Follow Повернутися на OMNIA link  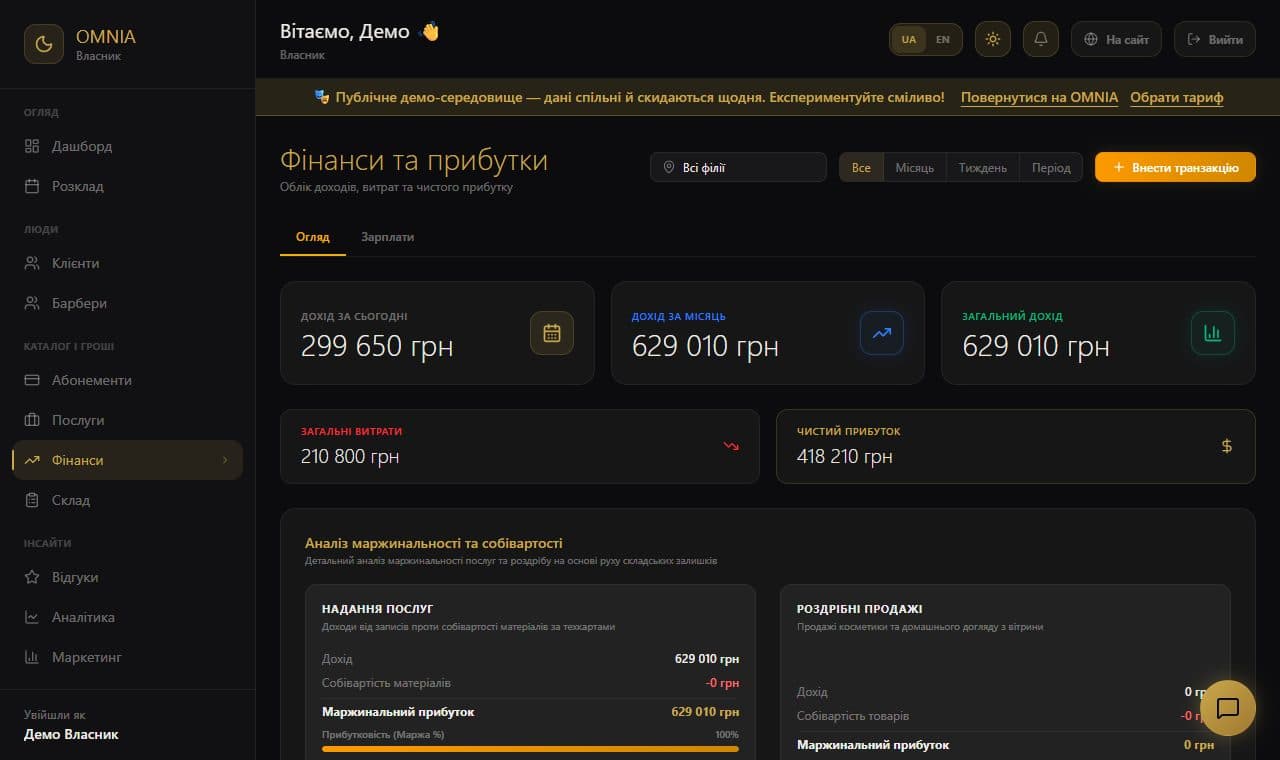coord(1039,98)
